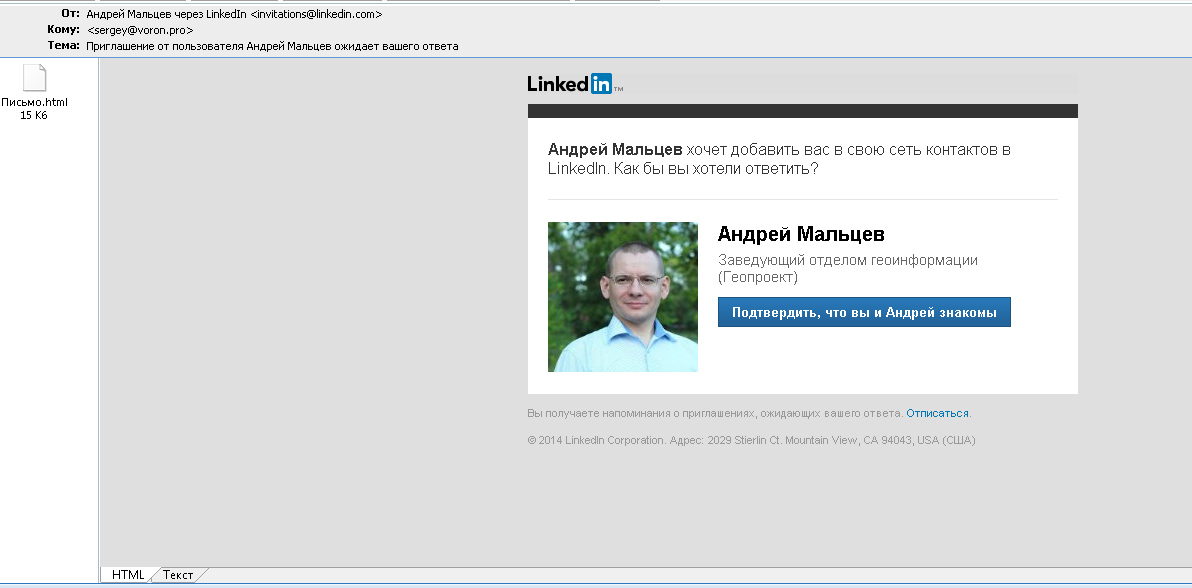Click the От: header label
The height and width of the screenshot is (588, 1192).
pyautogui.click(x=70, y=14)
